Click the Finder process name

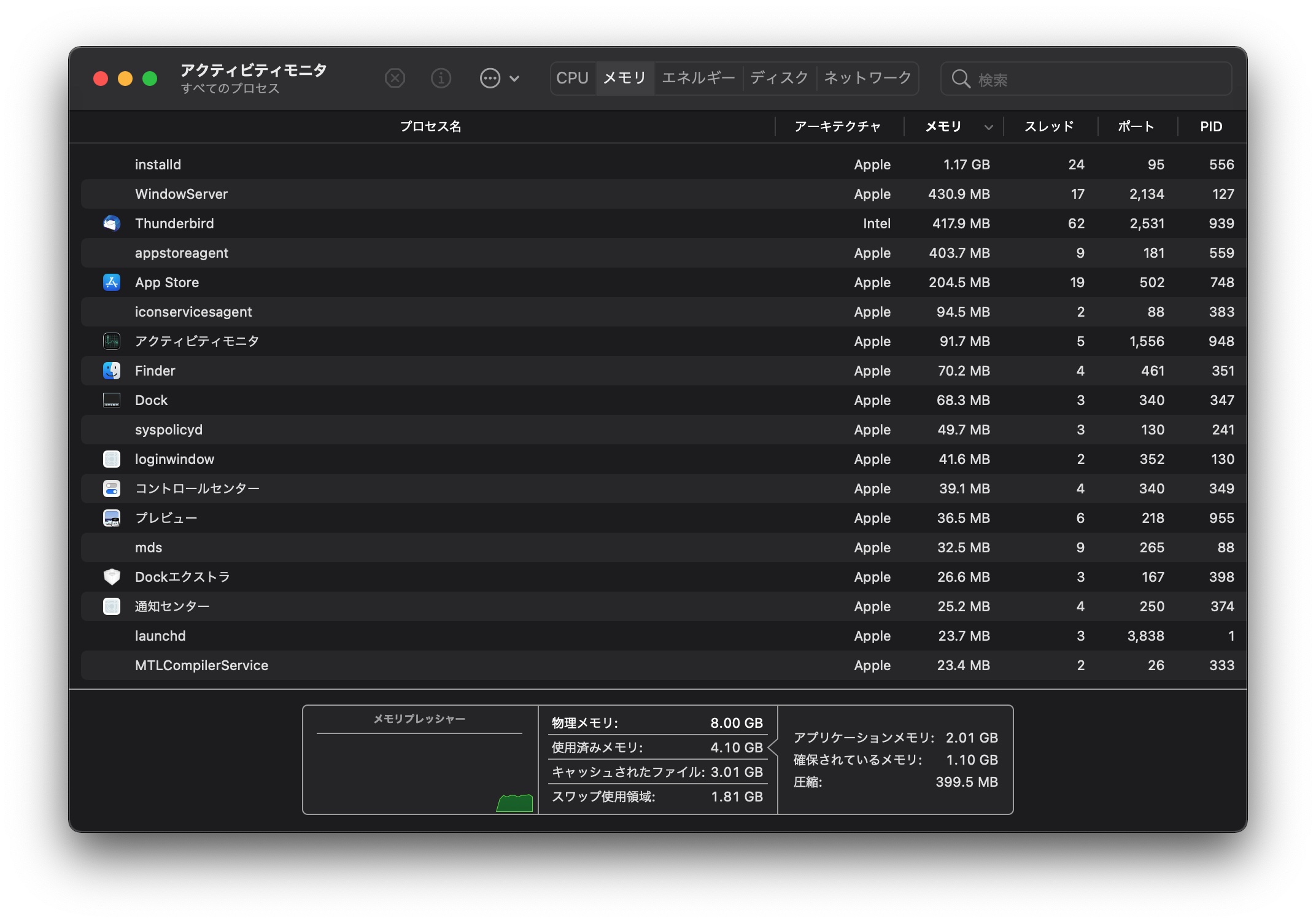155,371
